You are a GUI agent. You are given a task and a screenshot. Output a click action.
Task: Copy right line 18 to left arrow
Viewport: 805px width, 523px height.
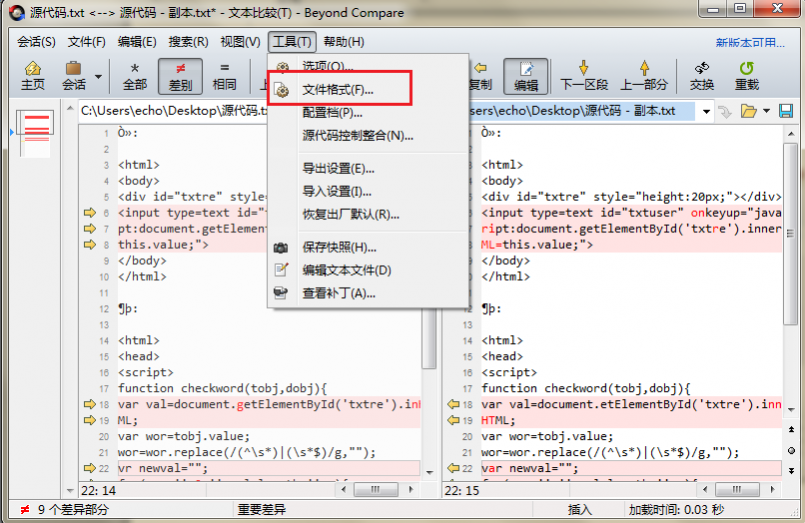tap(453, 404)
